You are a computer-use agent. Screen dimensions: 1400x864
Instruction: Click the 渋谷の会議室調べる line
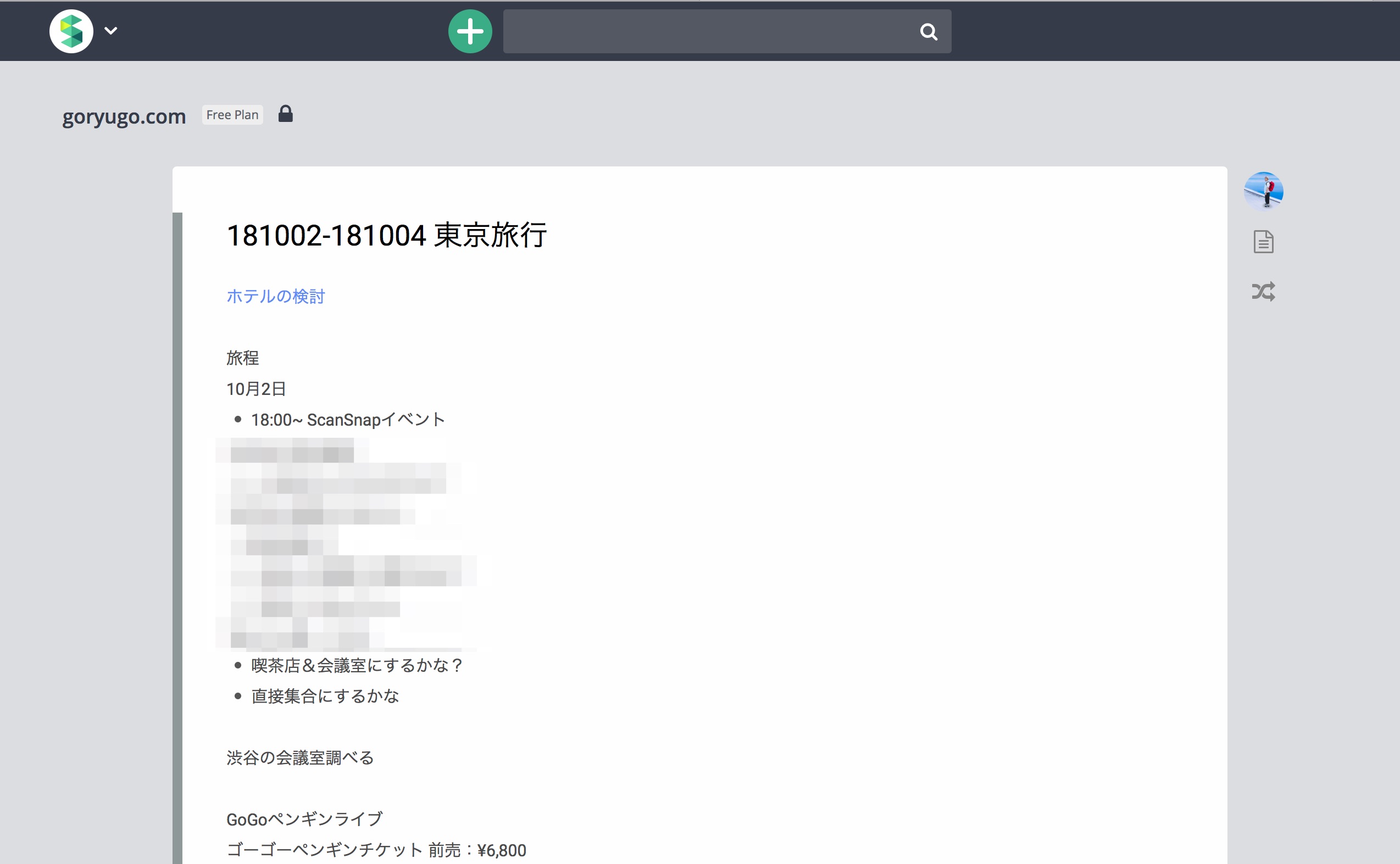click(x=300, y=759)
